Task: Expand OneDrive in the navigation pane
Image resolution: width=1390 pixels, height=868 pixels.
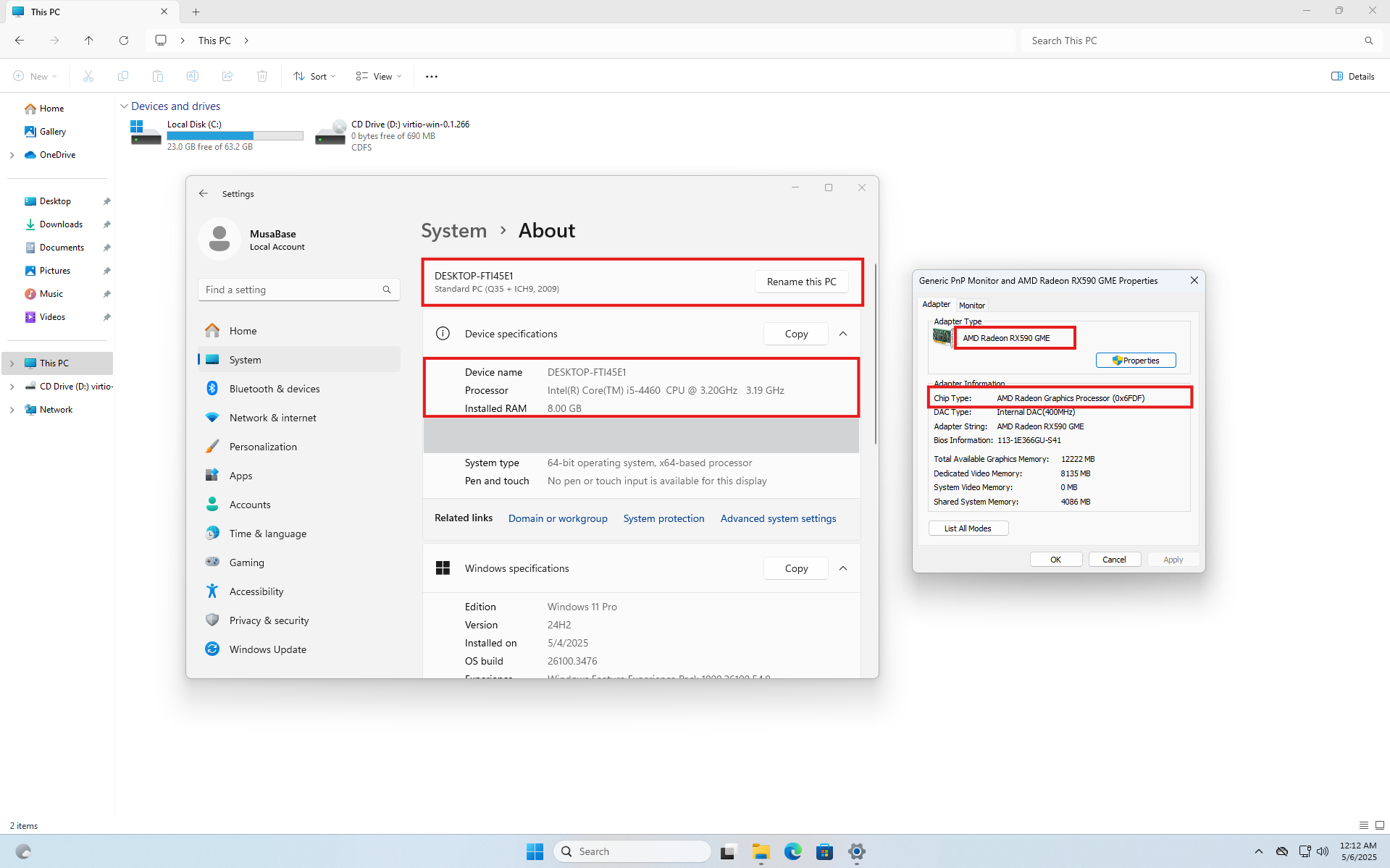Action: coord(12,155)
